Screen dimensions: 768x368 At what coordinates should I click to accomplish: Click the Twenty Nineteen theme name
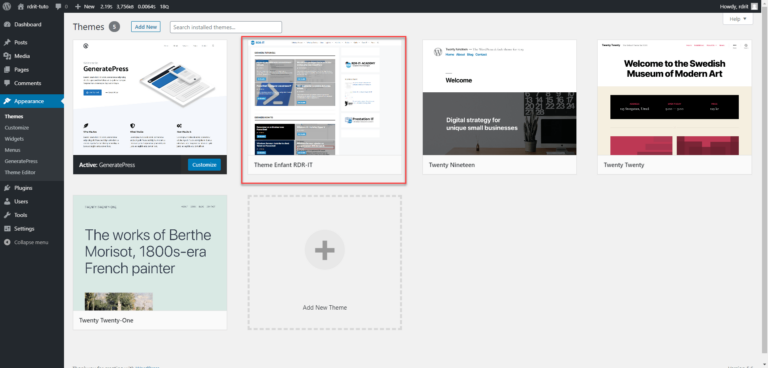pos(452,165)
